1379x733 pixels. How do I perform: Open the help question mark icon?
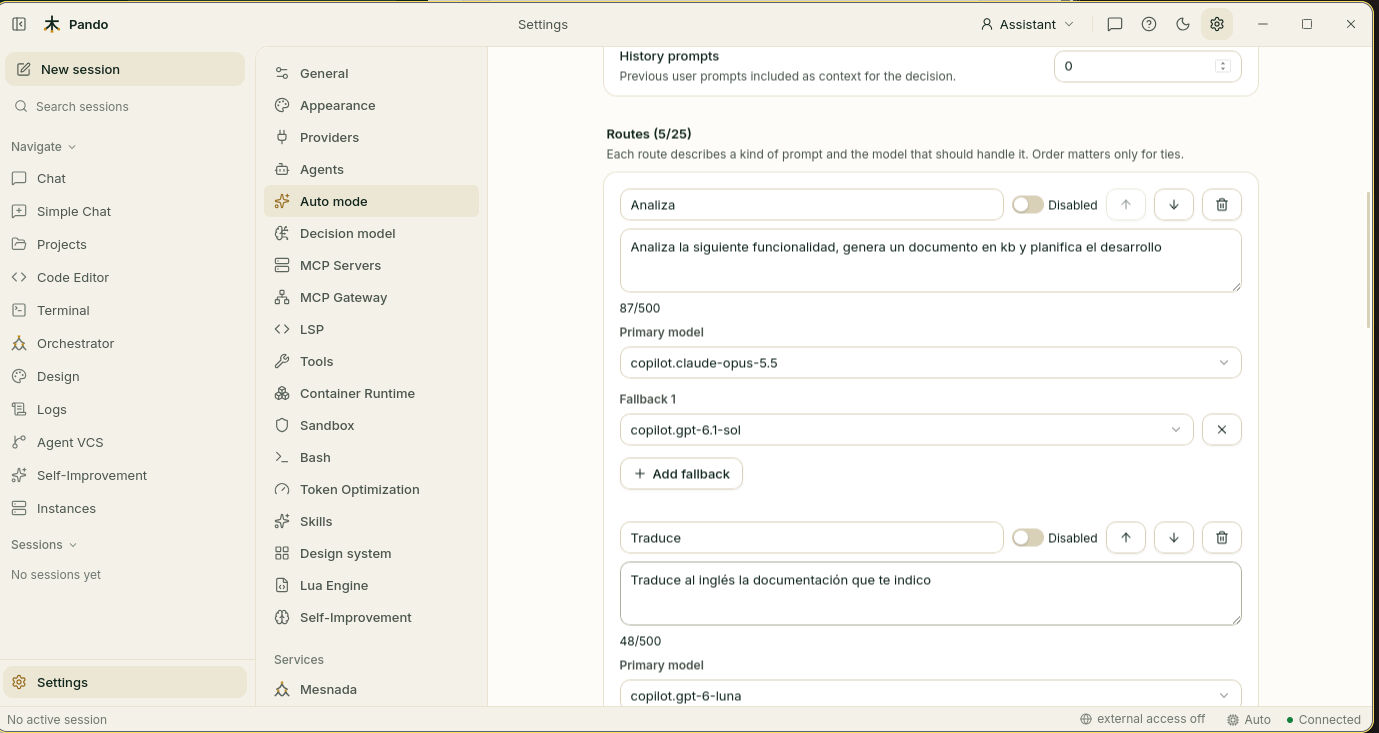(x=1149, y=24)
